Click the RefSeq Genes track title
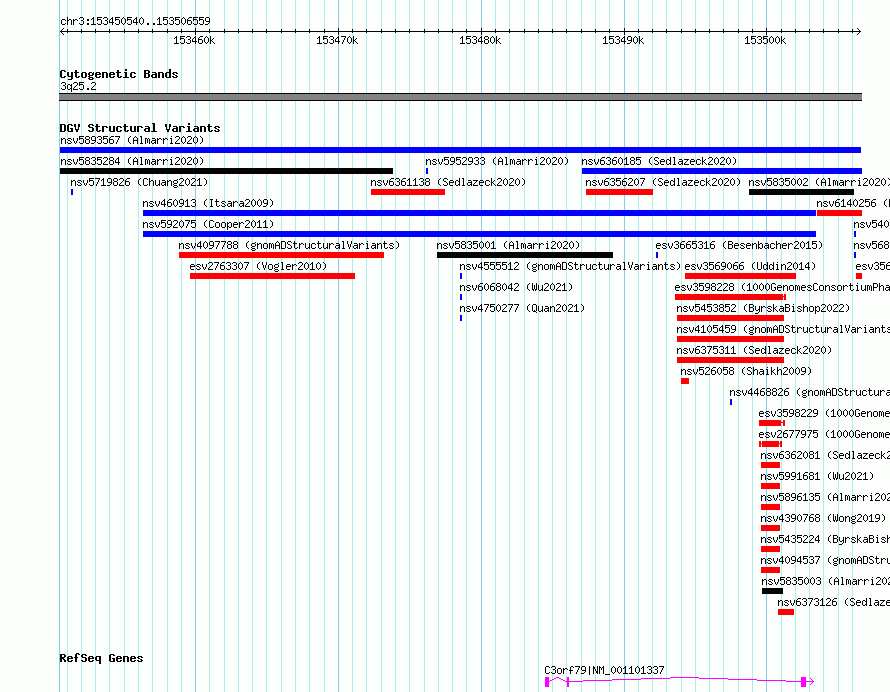This screenshot has height=692, width=890. [101, 659]
